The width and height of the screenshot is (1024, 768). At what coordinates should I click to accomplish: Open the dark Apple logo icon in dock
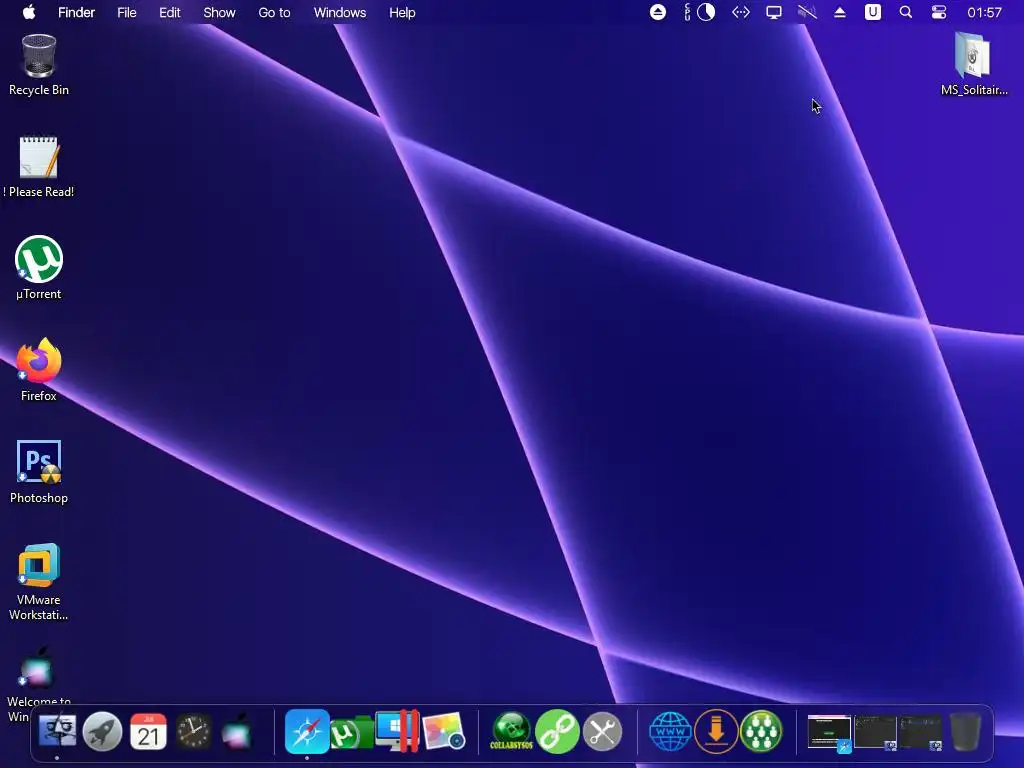pos(236,730)
